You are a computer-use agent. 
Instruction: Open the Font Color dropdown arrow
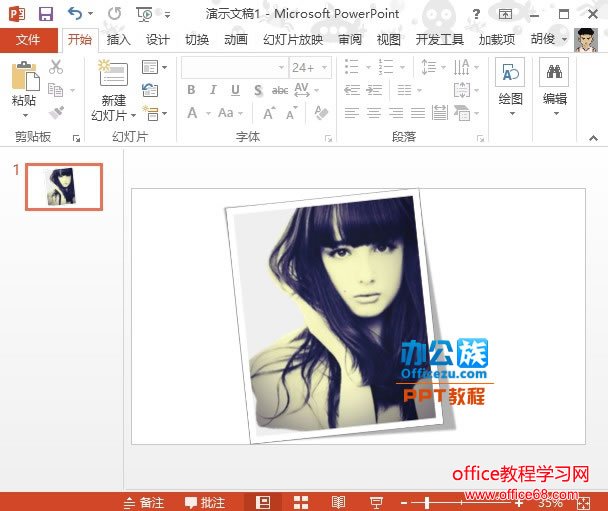point(208,113)
